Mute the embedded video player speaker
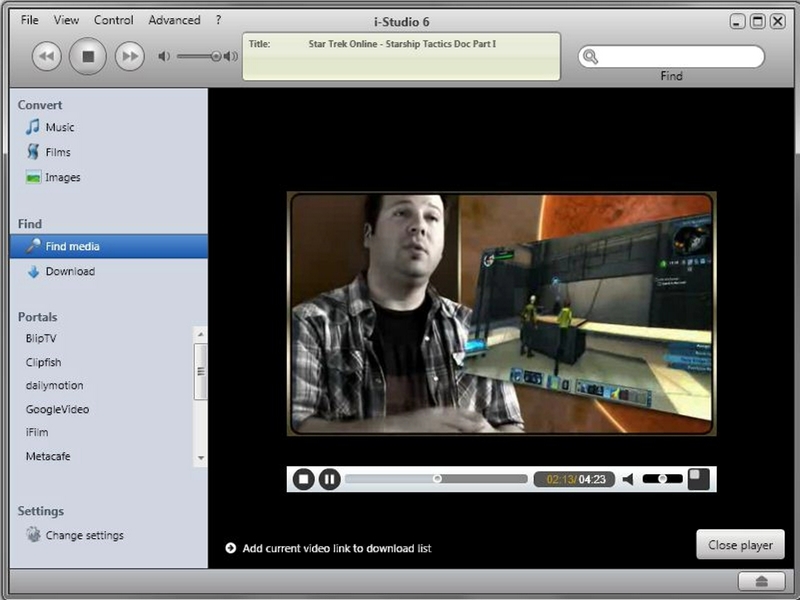 point(628,479)
